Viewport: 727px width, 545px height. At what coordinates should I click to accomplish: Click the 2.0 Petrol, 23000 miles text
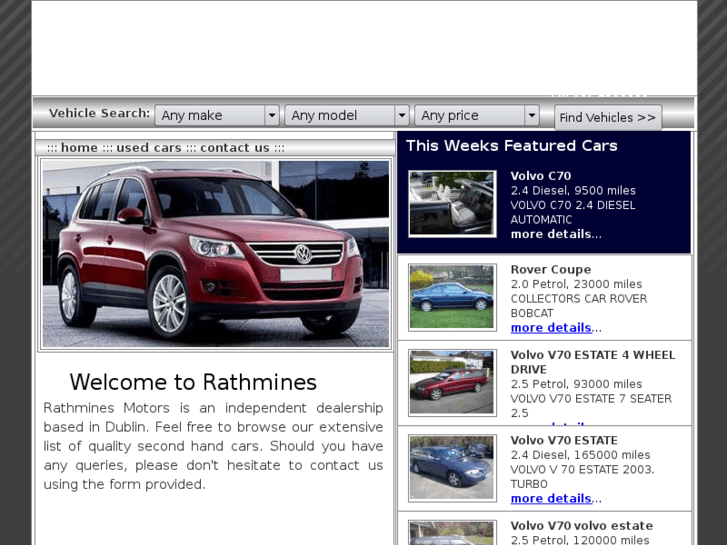click(x=576, y=284)
